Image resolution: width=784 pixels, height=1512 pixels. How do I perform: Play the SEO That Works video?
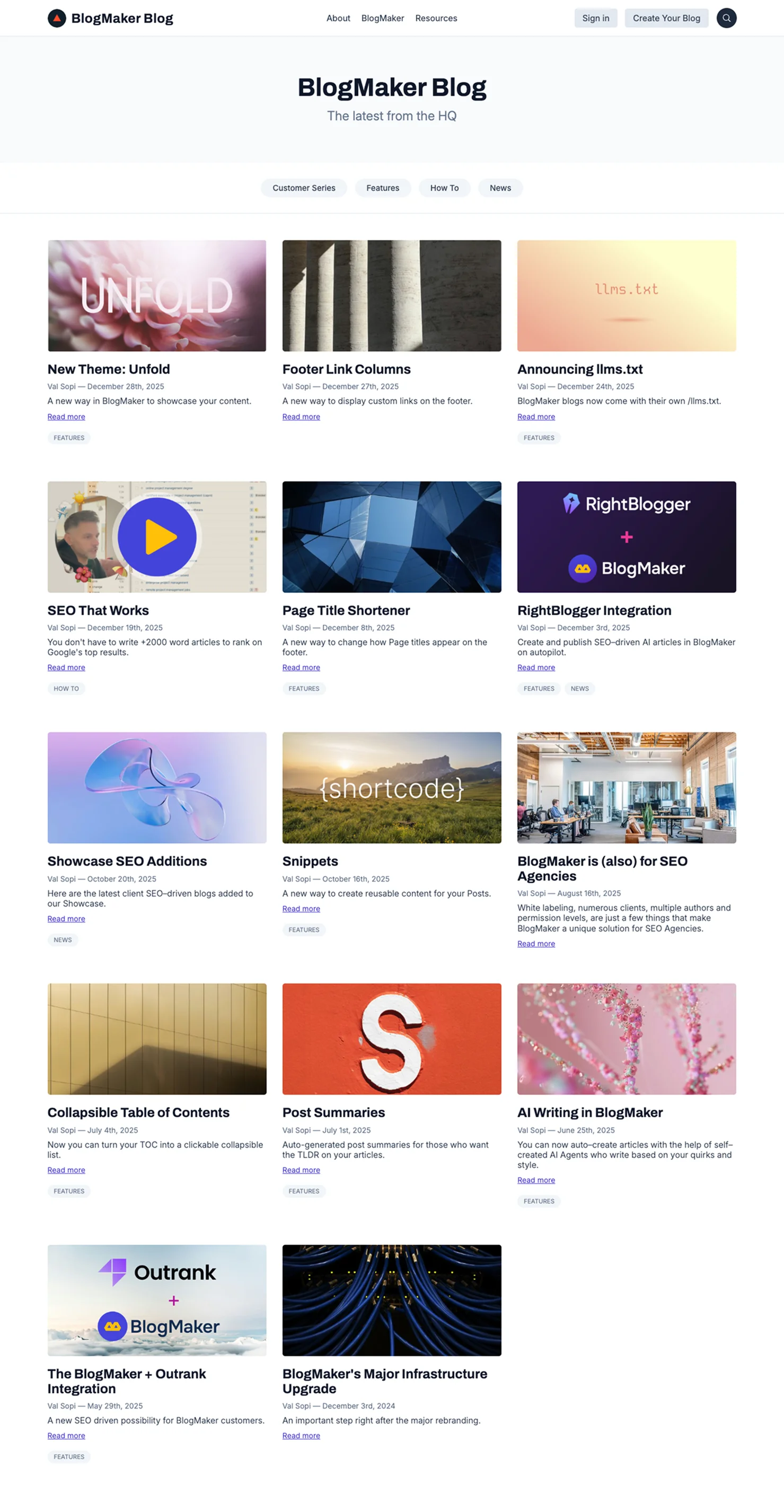[157, 537]
